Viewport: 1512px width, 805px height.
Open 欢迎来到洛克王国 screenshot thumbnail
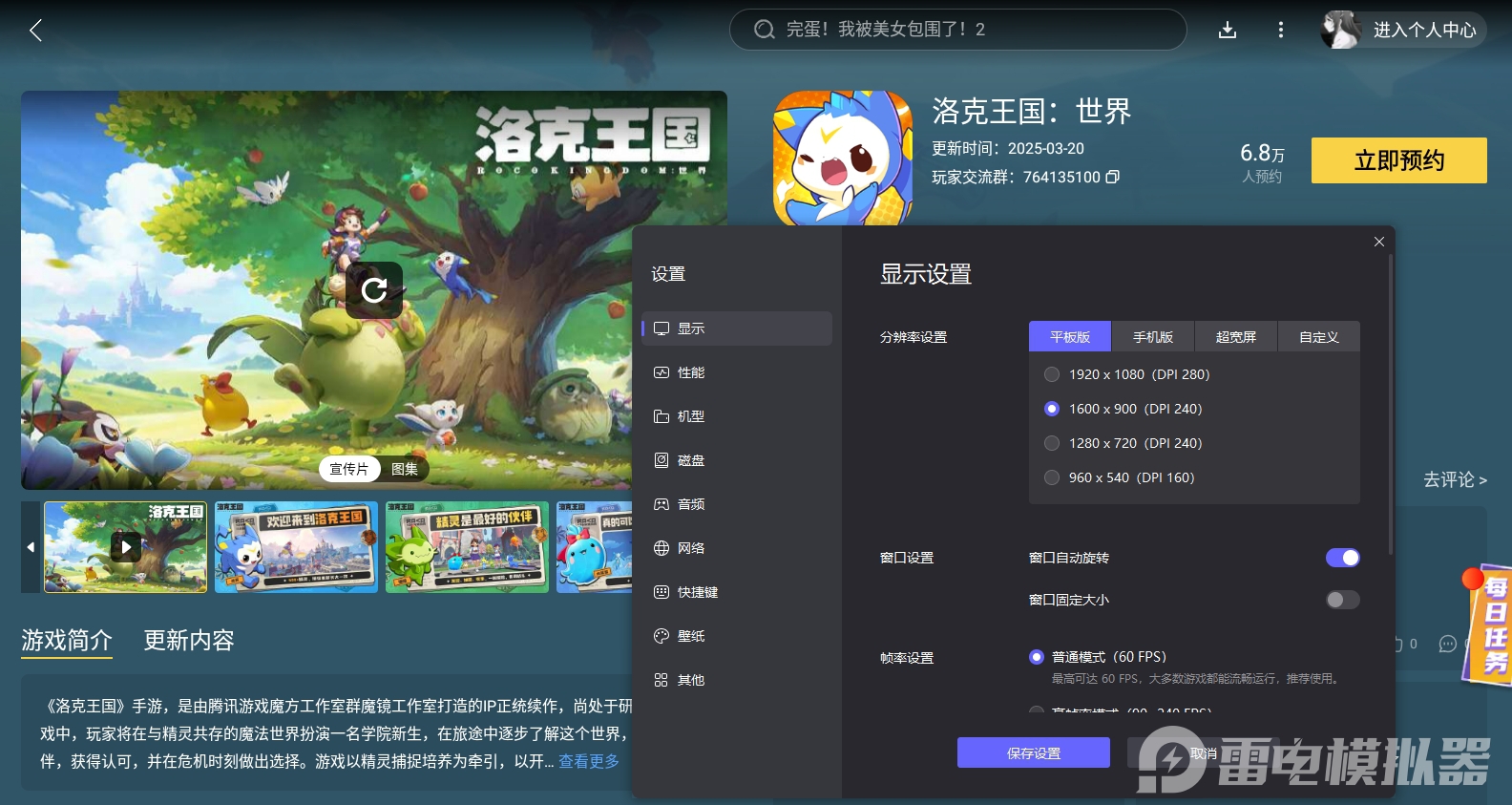[x=296, y=547]
